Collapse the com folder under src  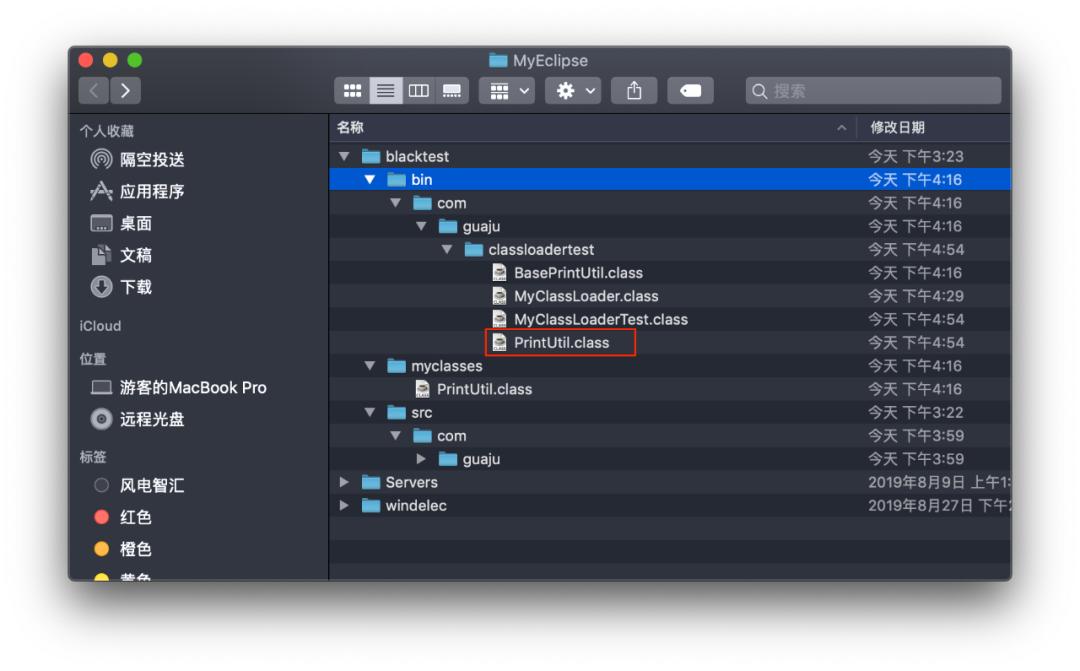pos(395,436)
